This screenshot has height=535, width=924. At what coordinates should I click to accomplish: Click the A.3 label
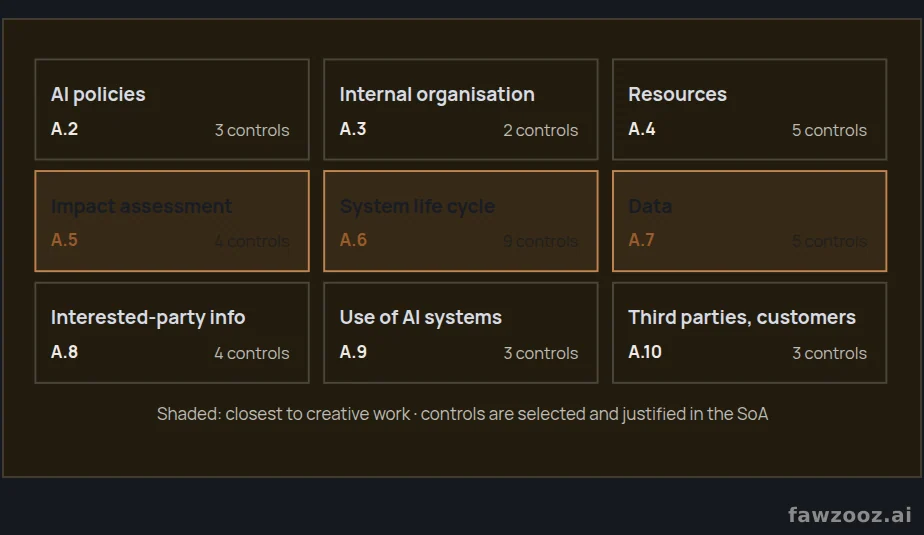click(353, 129)
